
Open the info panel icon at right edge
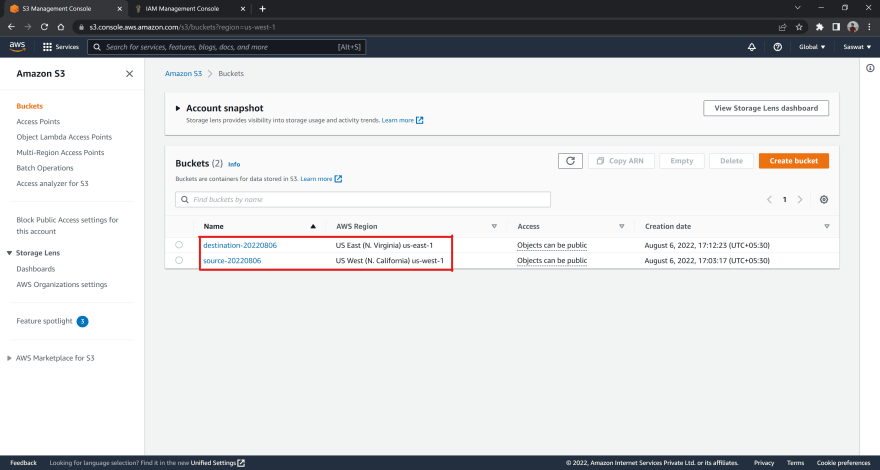(870, 69)
